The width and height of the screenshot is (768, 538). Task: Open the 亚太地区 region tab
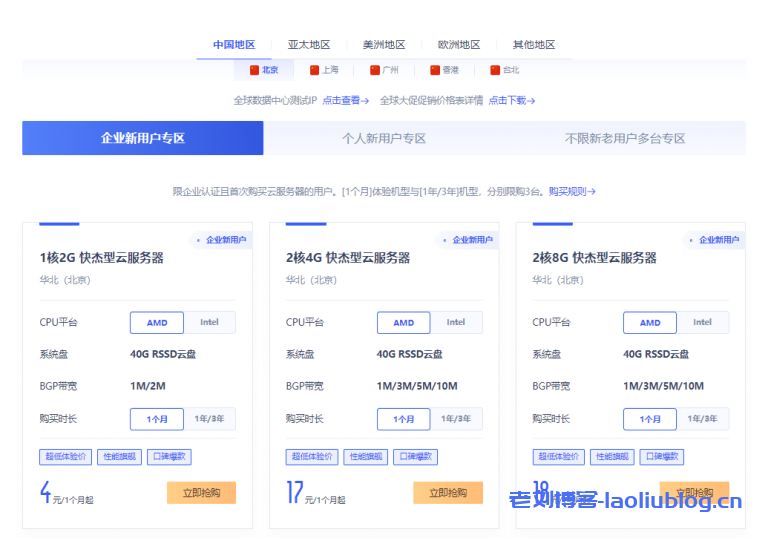point(308,44)
